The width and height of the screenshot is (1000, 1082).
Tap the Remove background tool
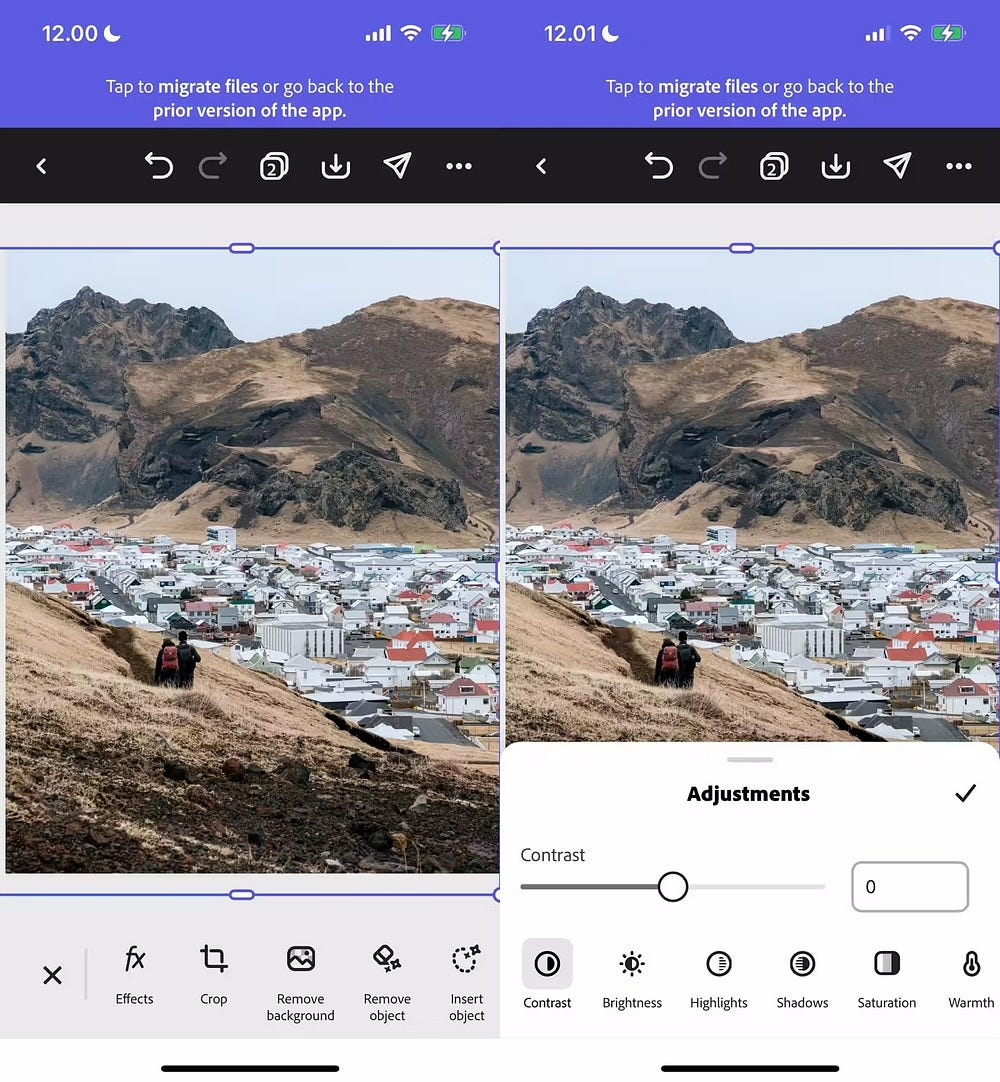point(300,983)
